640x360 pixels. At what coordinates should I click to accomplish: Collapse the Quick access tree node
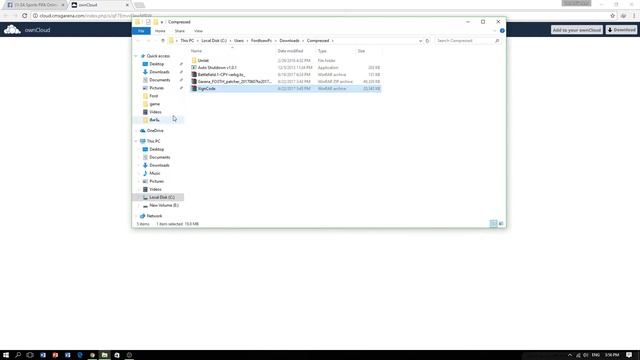point(136,56)
